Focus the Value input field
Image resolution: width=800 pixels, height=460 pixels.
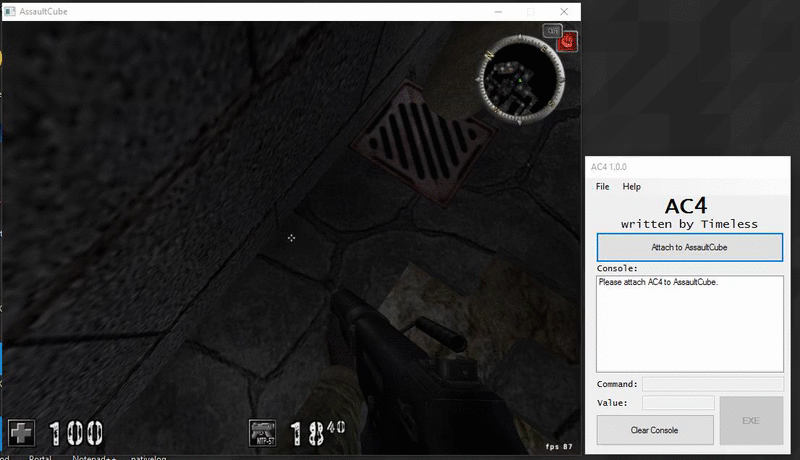pos(678,403)
